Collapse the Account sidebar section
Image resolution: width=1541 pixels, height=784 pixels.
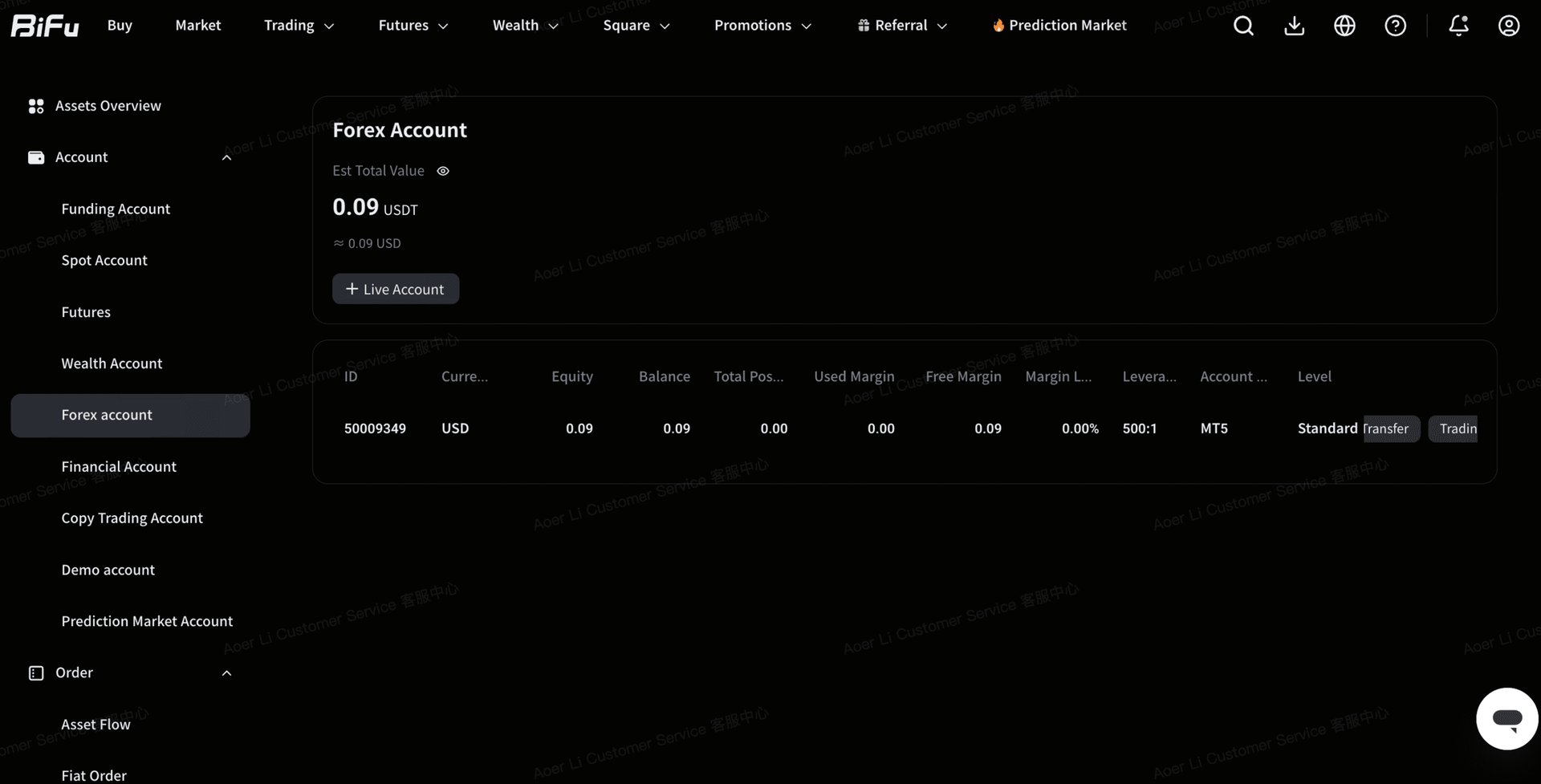click(226, 157)
